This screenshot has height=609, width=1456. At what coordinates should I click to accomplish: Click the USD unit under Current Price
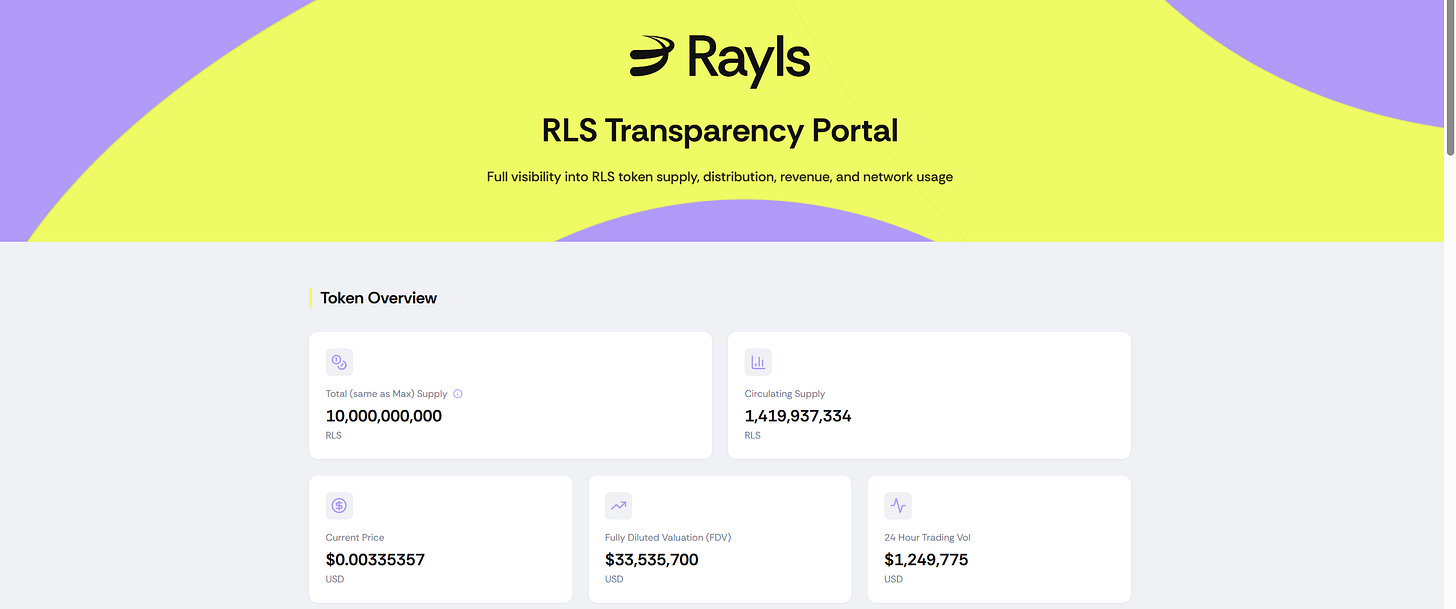click(335, 580)
